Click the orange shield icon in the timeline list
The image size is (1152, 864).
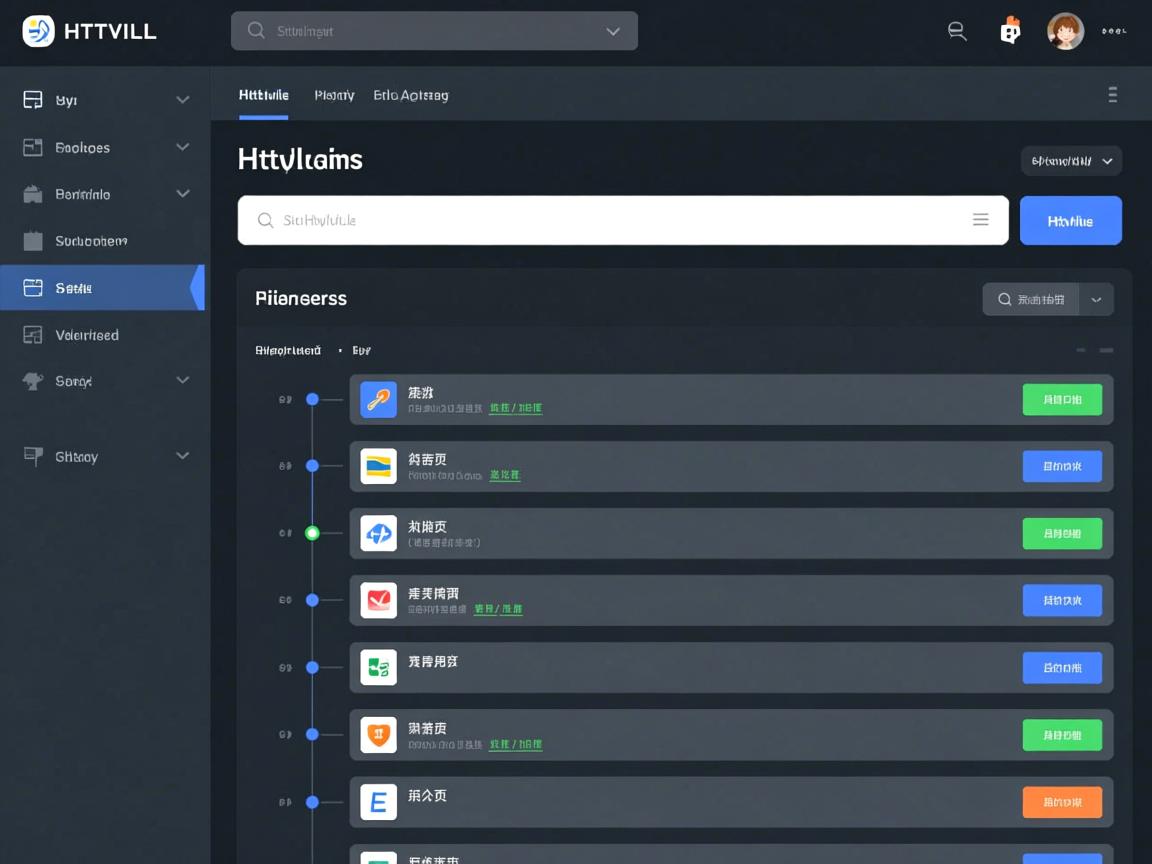378,734
